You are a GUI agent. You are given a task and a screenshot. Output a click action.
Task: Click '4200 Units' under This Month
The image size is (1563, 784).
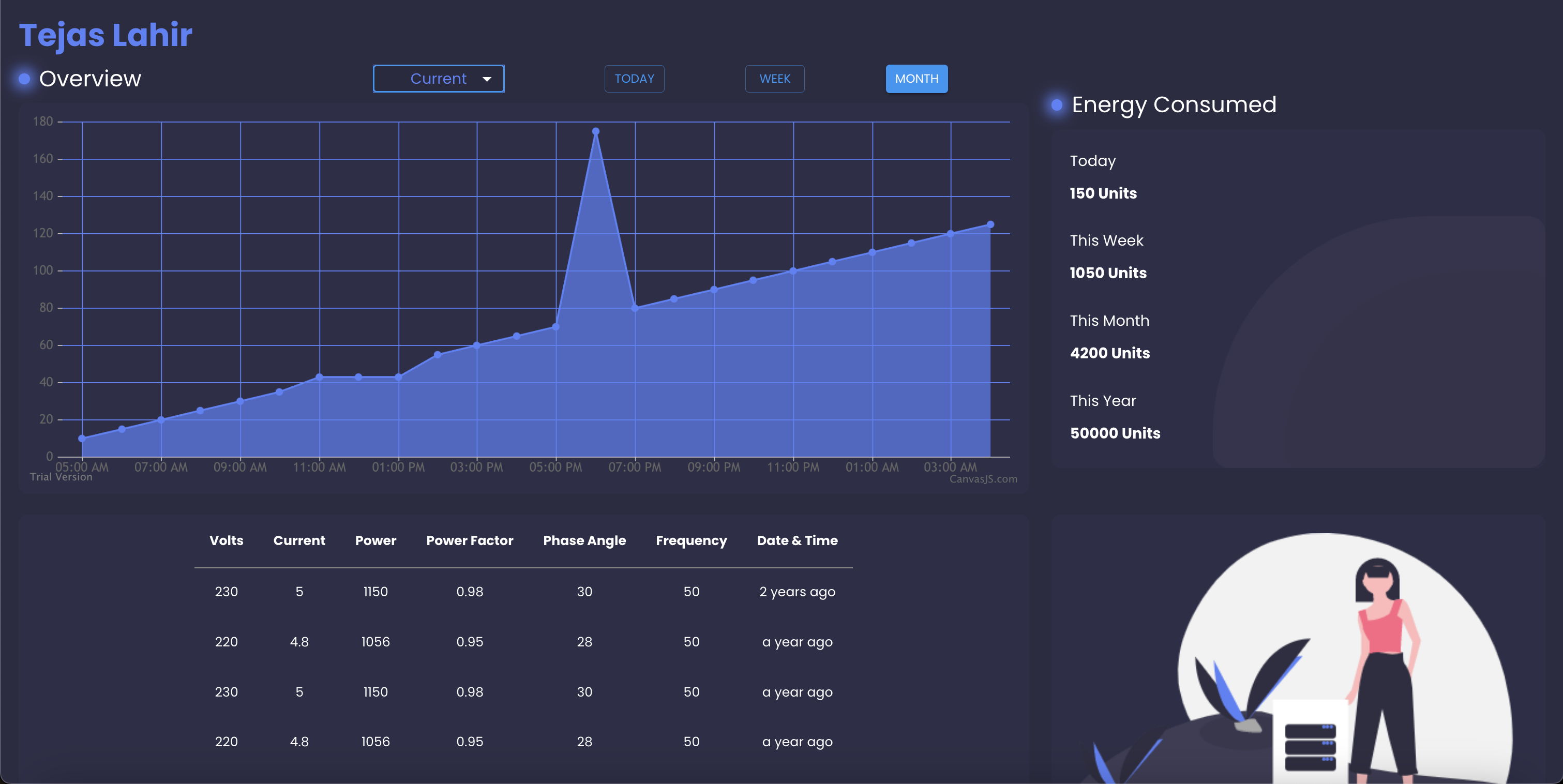click(x=1110, y=353)
